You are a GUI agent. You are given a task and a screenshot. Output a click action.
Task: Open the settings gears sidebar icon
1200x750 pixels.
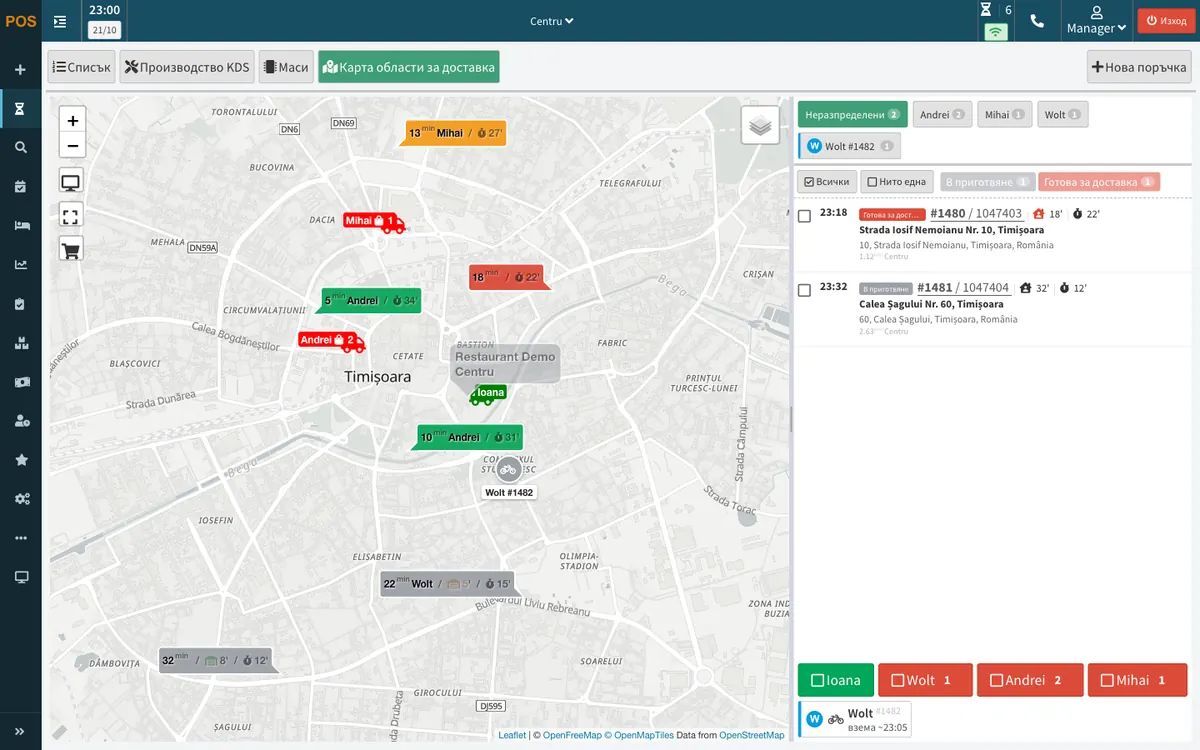(21, 498)
